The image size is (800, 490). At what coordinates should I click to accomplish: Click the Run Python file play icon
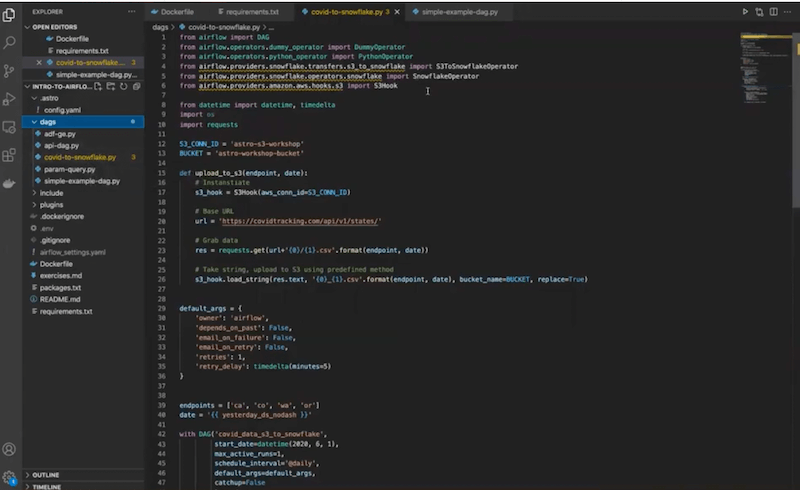coord(745,11)
